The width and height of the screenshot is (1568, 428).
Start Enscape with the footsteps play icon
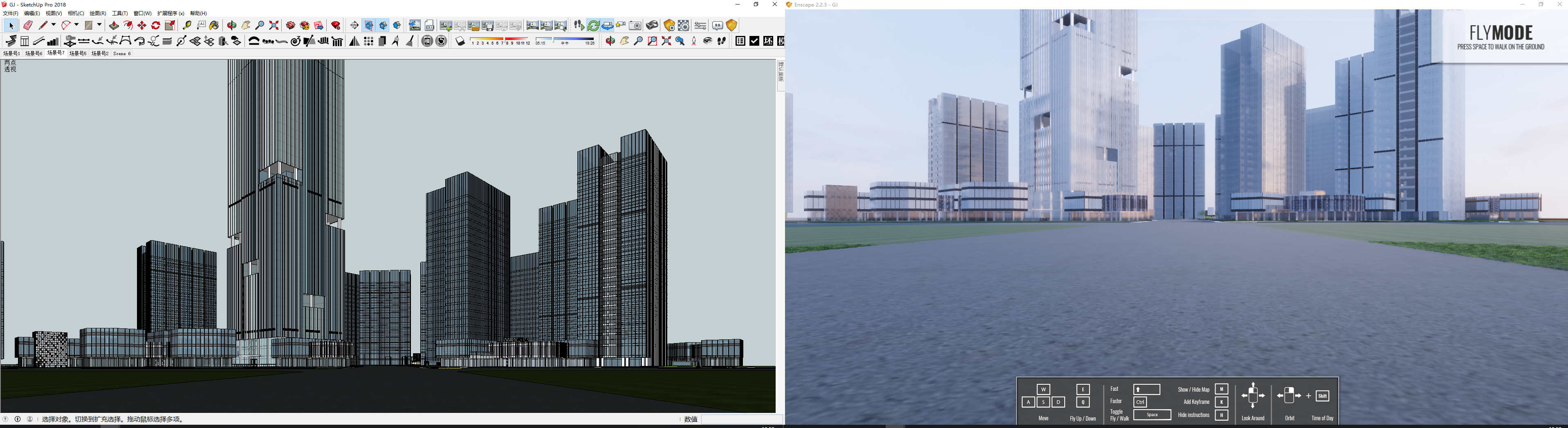tap(579, 26)
